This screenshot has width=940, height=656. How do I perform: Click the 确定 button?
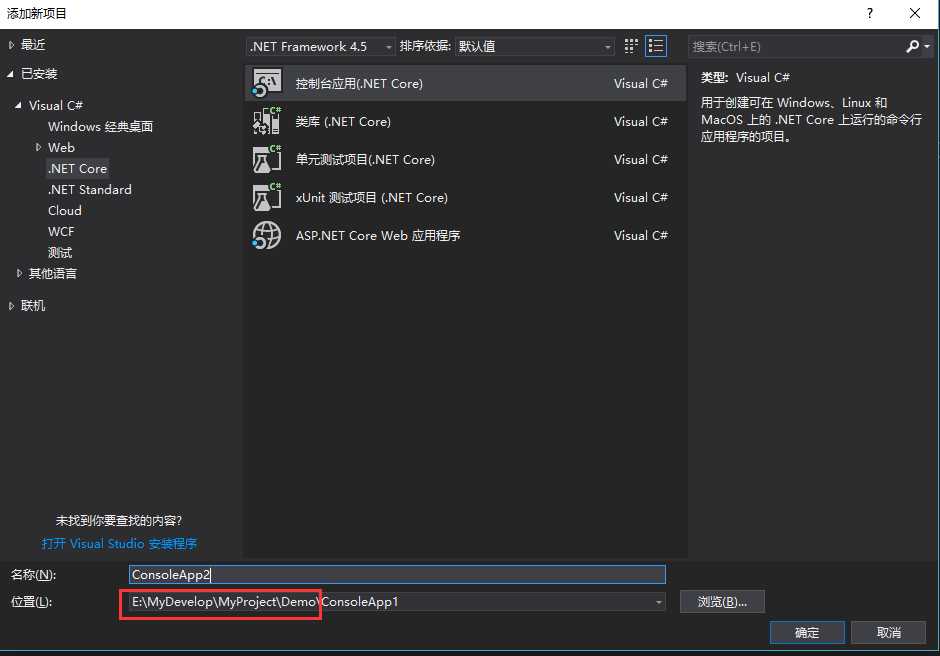(807, 633)
